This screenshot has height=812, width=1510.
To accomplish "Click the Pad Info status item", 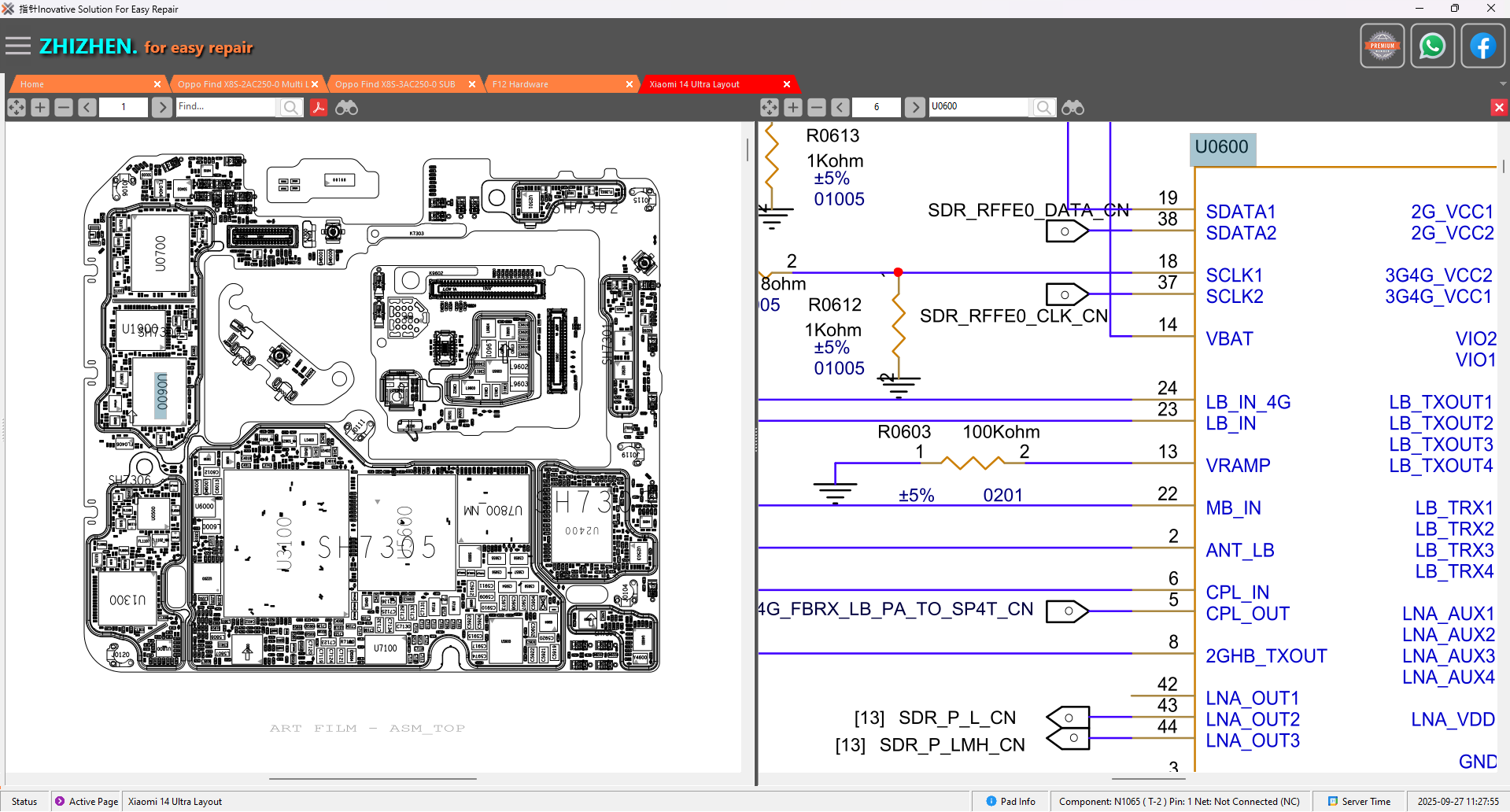I will pos(1011,802).
